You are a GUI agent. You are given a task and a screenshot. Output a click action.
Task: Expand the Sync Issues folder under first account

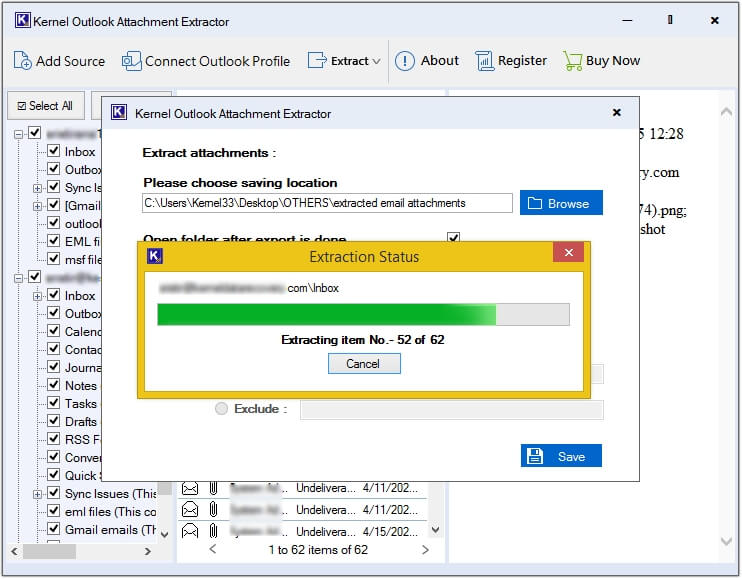[x=37, y=188]
